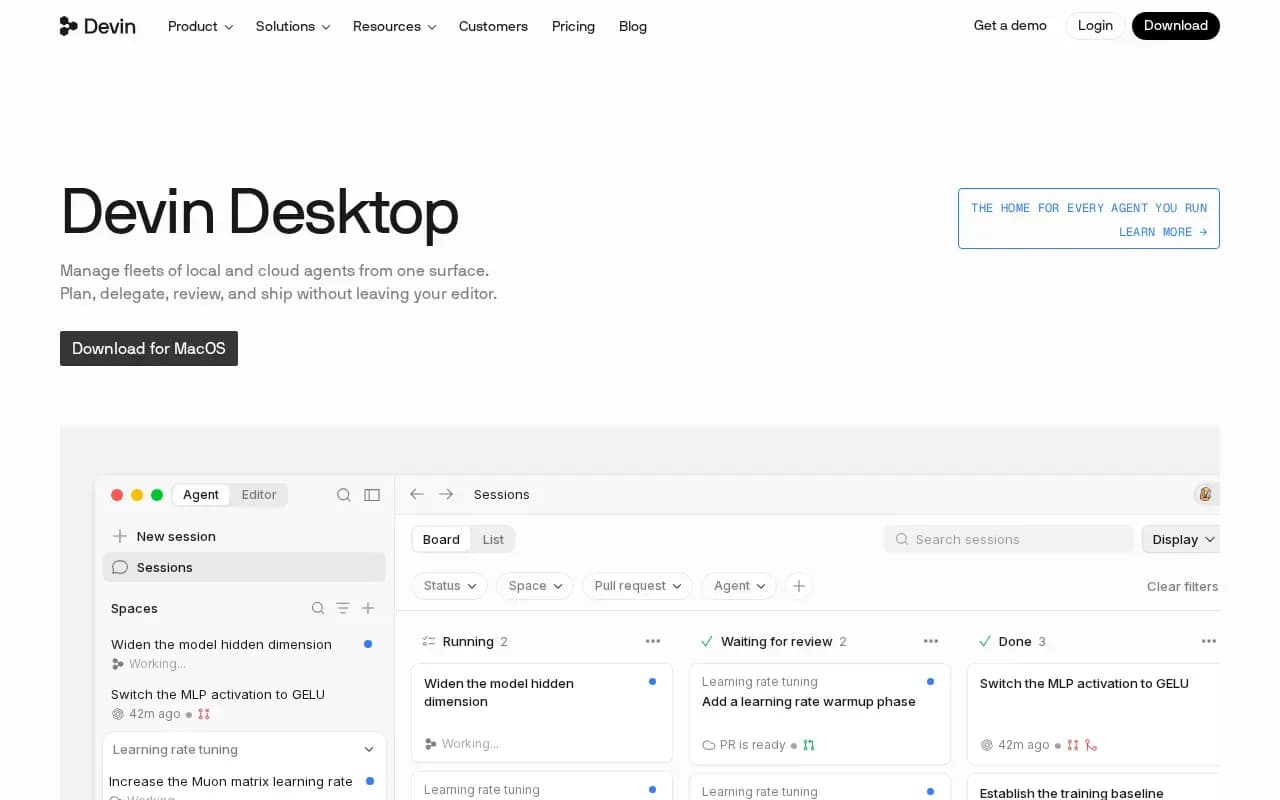Image resolution: width=1280 pixels, height=800 pixels.
Task: Click the search icon beside Editor toggle
Action: [344, 495]
